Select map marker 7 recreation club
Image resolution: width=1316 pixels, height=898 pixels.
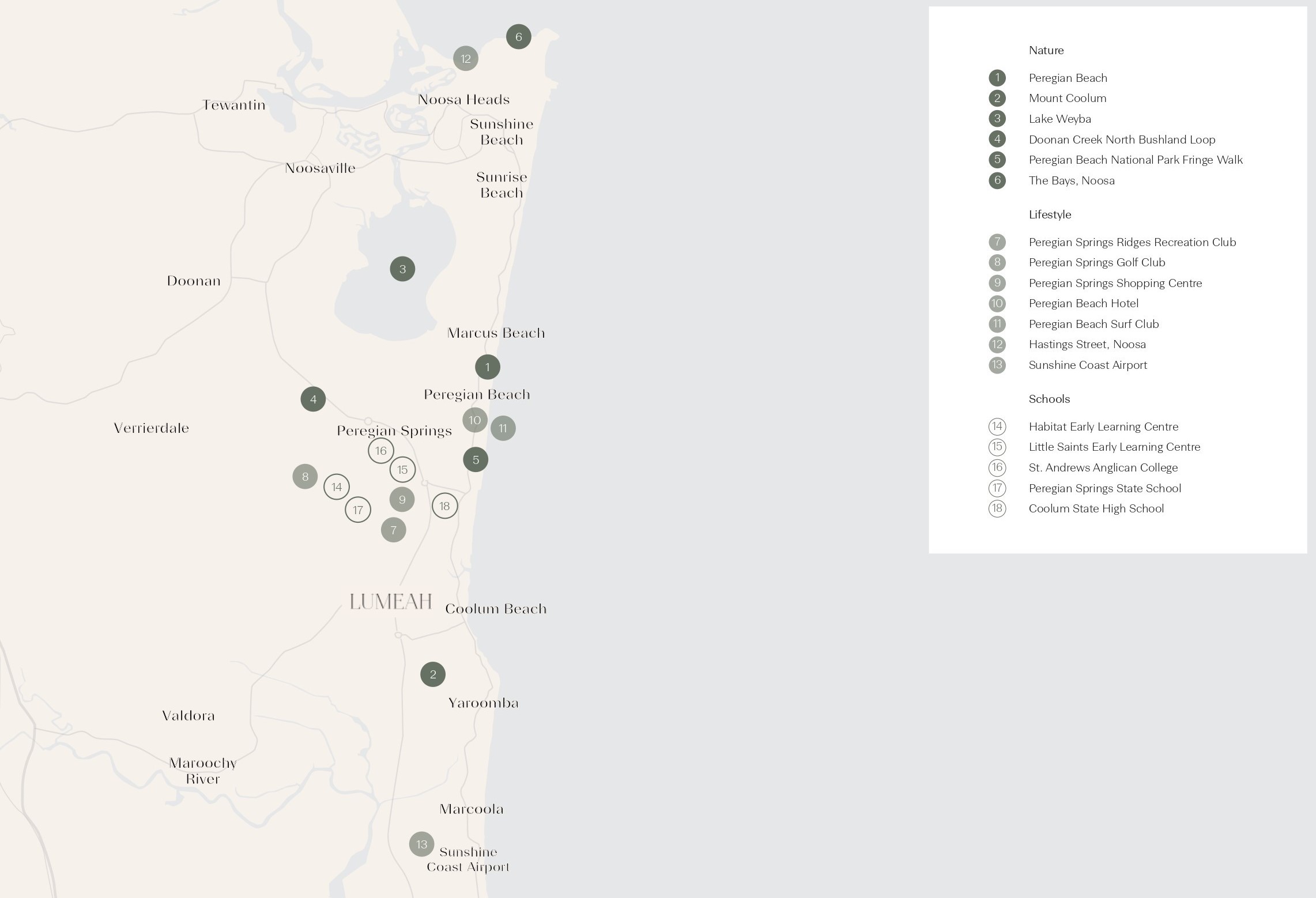[x=393, y=530]
